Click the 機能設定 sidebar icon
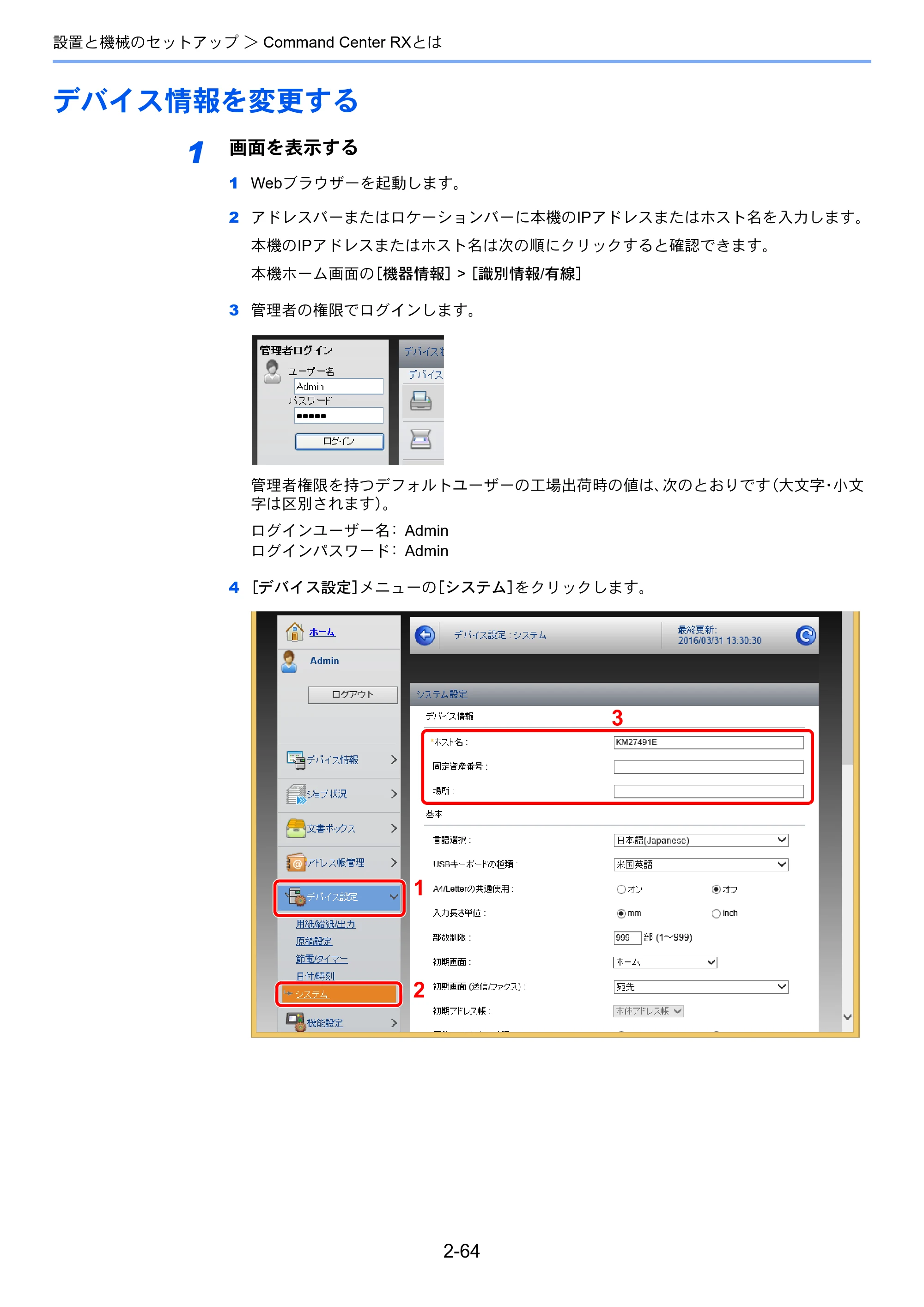The image size is (924, 1307). [296, 1022]
